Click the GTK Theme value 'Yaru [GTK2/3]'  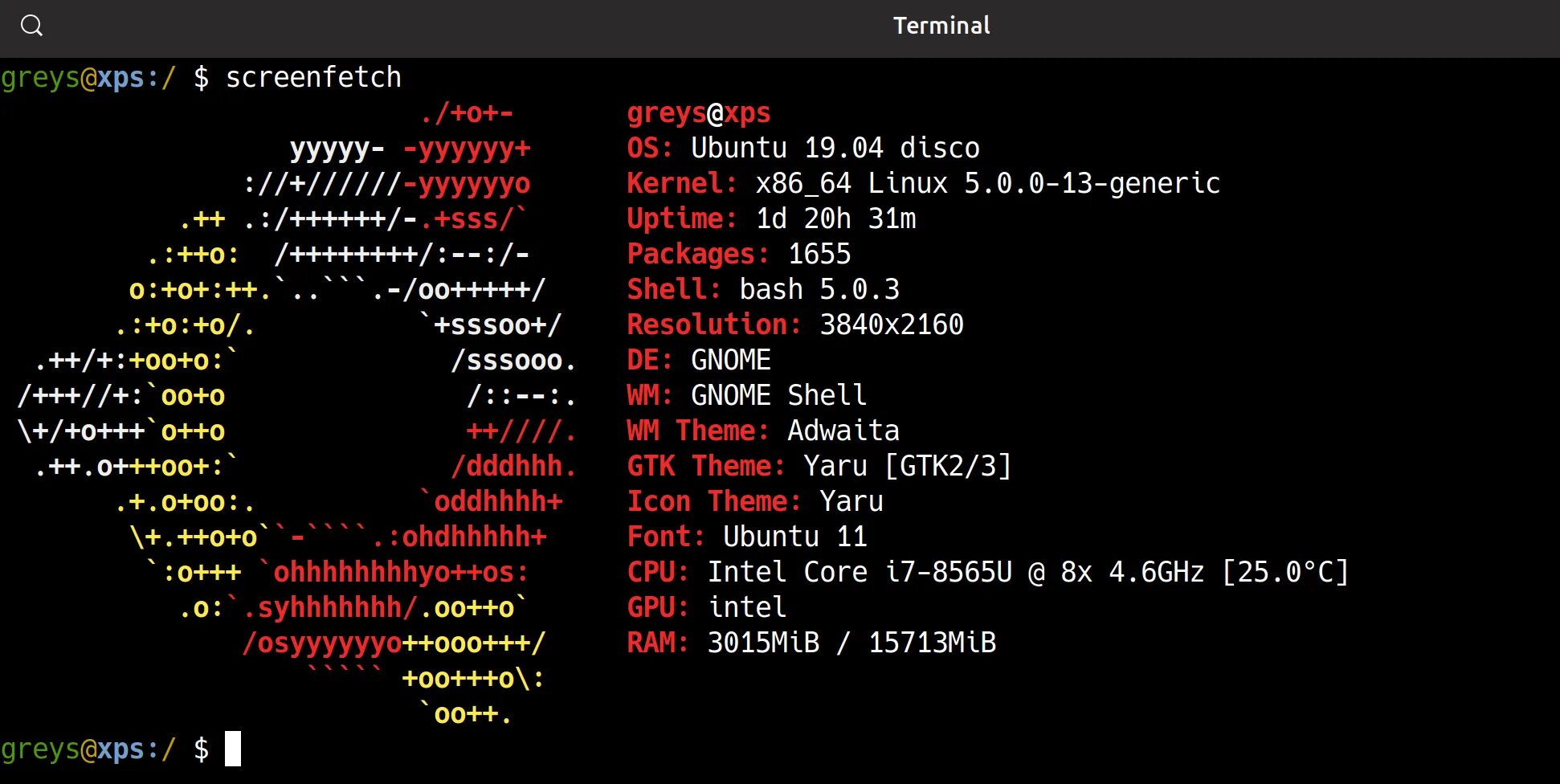tap(908, 466)
